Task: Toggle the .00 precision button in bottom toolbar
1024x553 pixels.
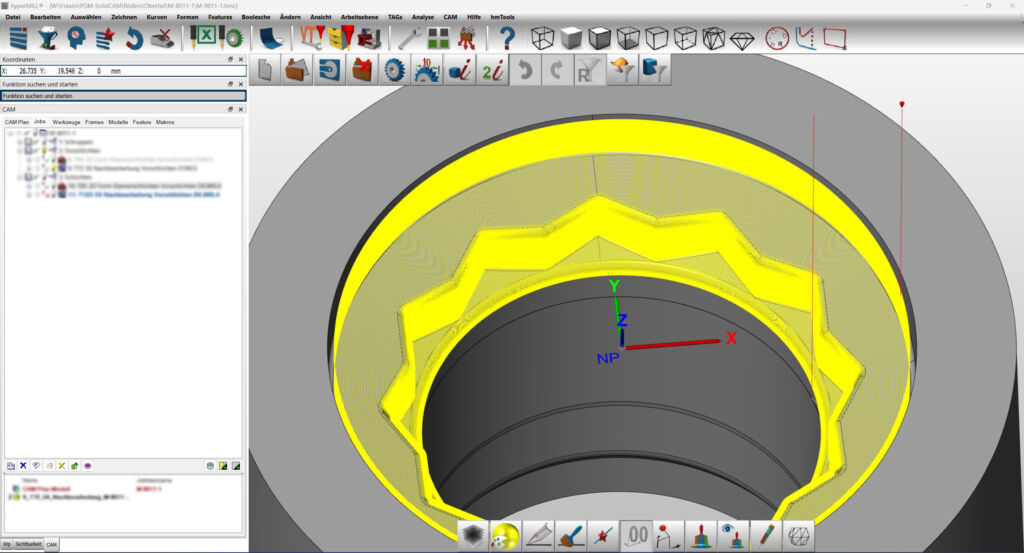Action: click(x=636, y=536)
